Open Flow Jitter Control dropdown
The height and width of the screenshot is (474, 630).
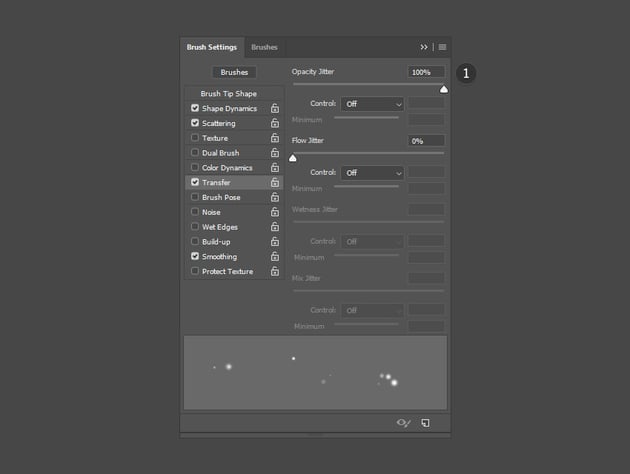coord(372,173)
